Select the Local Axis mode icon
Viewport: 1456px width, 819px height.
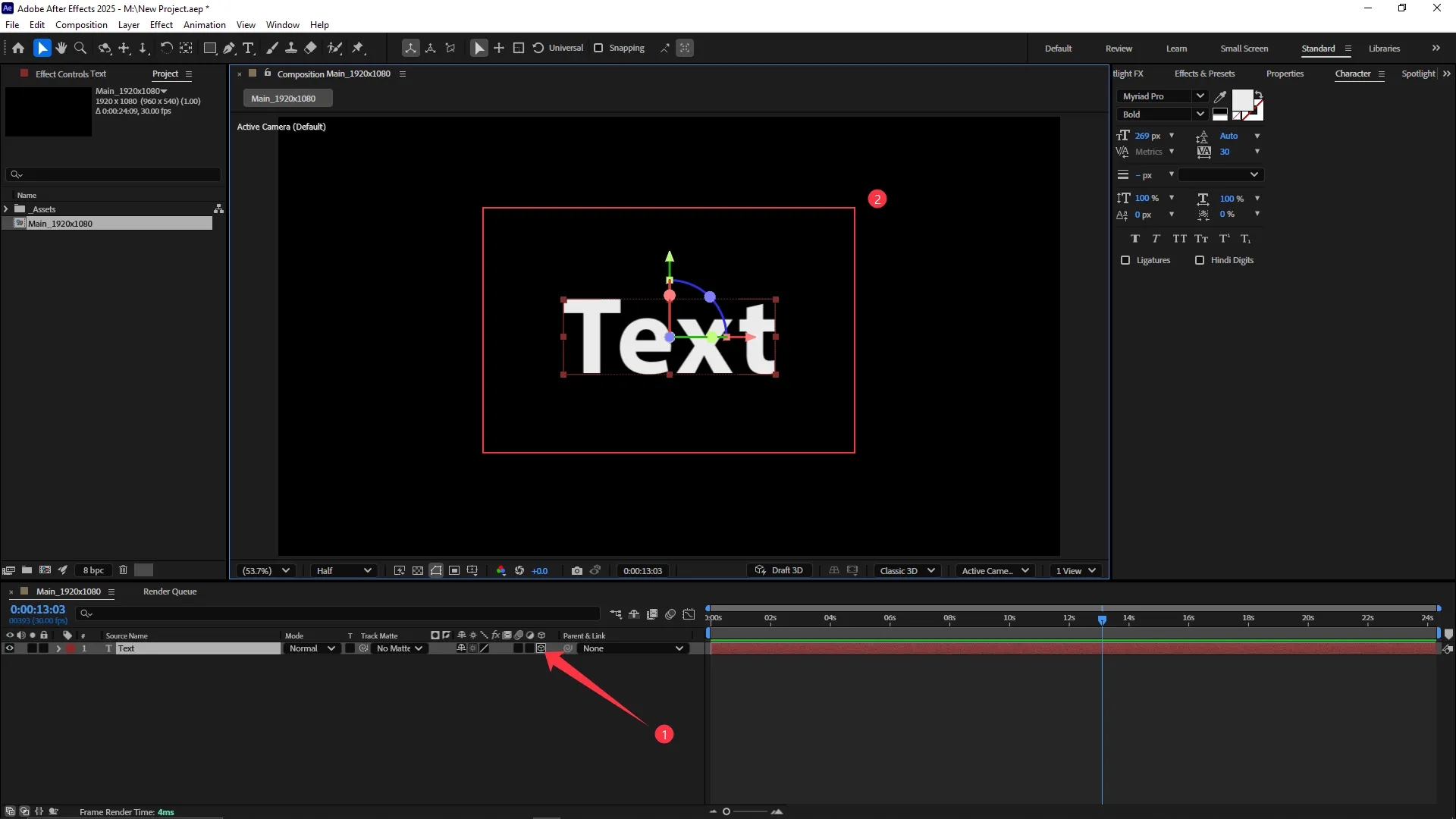[x=410, y=48]
